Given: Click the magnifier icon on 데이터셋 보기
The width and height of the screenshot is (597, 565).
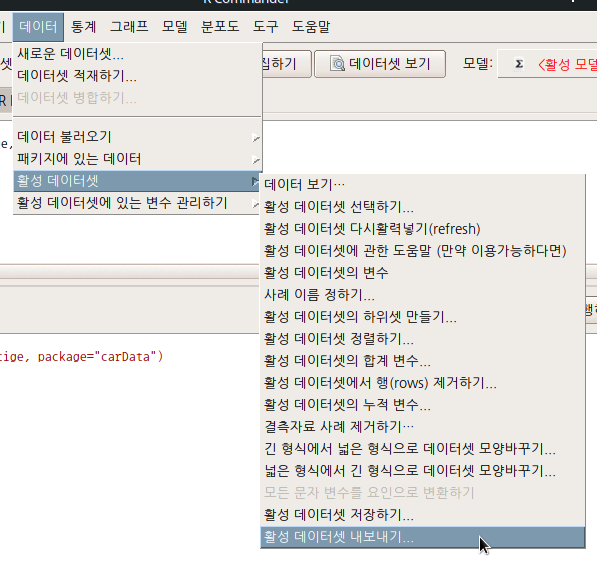Looking at the screenshot, I should 337,64.
